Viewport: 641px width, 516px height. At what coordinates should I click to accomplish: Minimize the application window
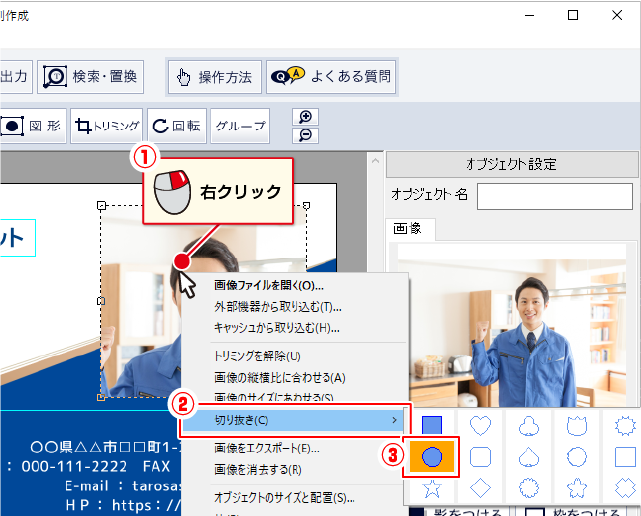tap(529, 16)
